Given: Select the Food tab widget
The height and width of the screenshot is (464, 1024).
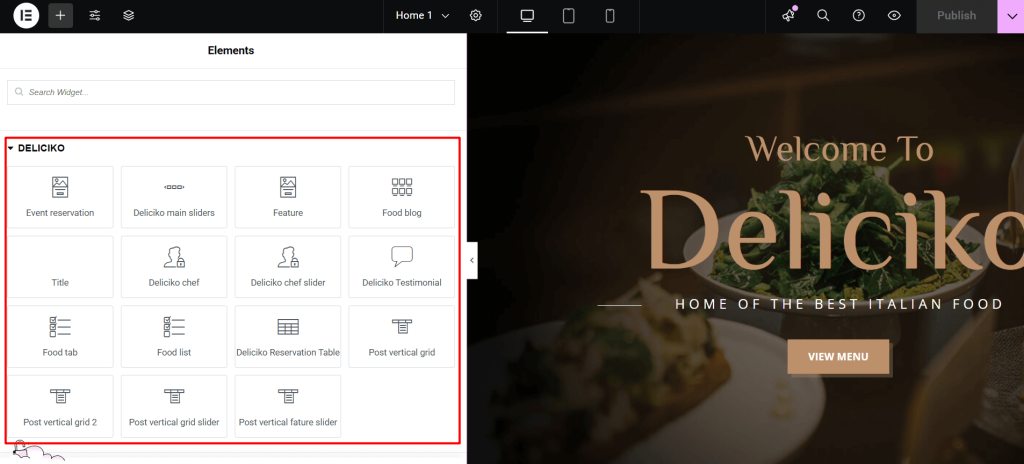Looking at the screenshot, I should pos(60,337).
